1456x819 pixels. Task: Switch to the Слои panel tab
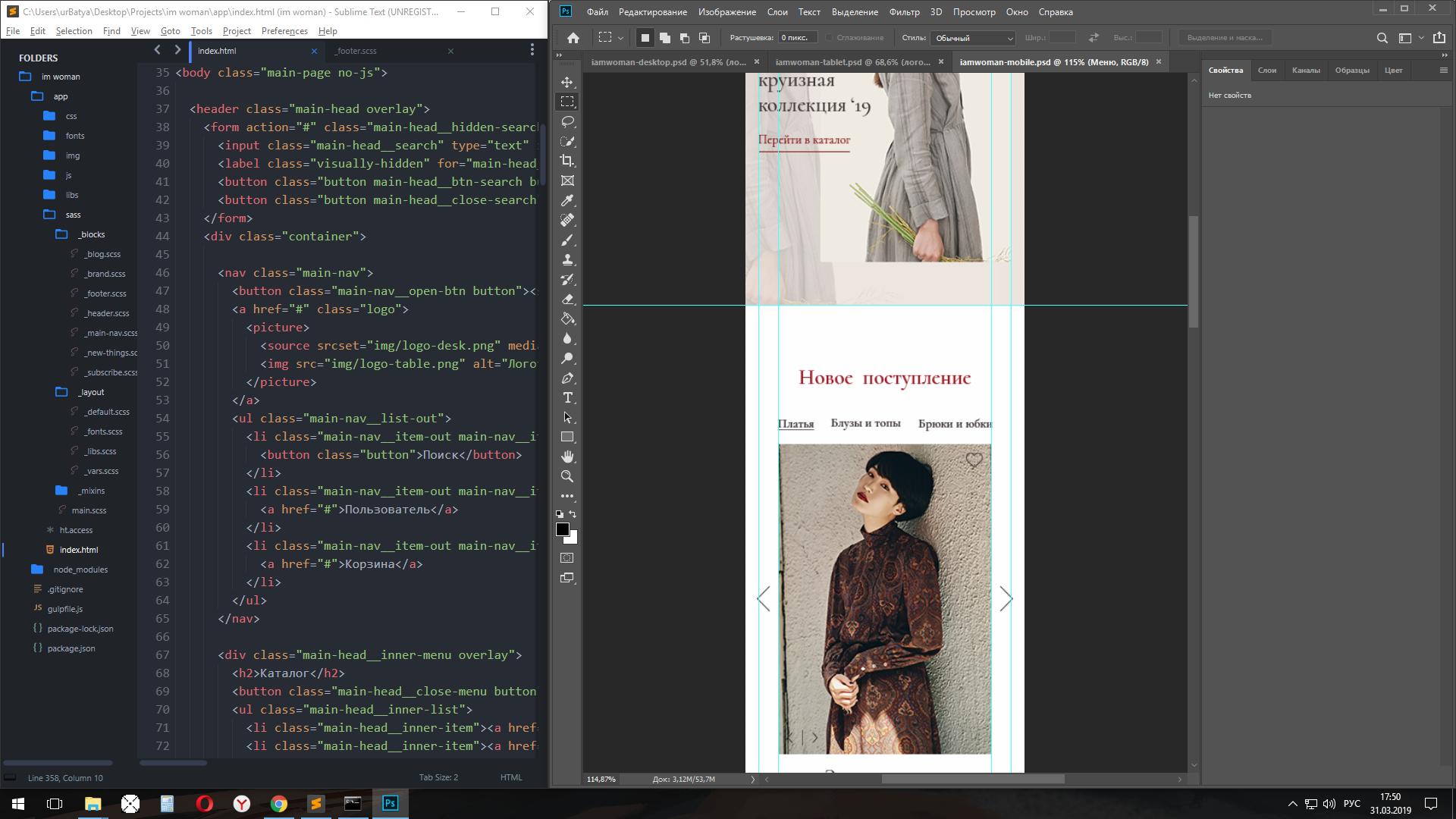[1266, 71]
